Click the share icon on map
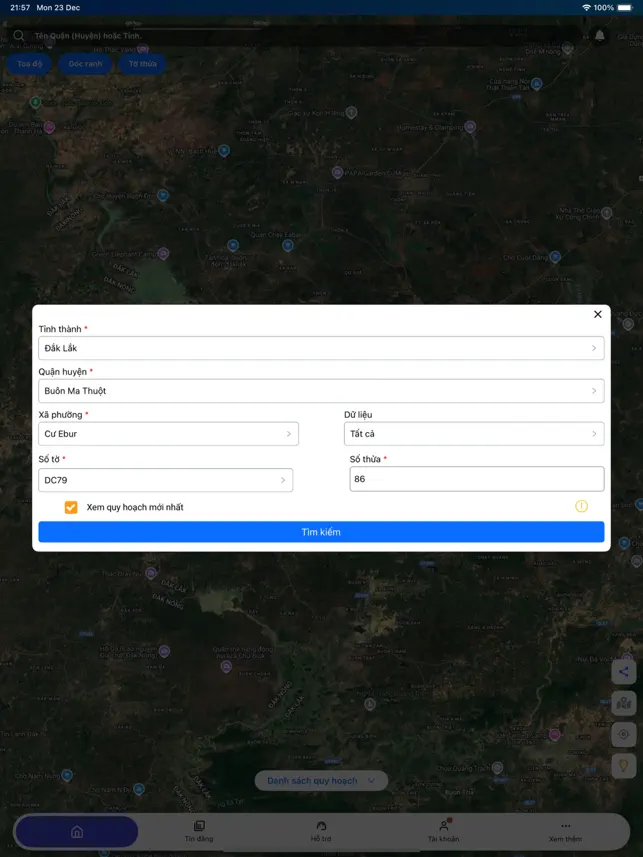643x857 pixels. [x=623, y=672]
